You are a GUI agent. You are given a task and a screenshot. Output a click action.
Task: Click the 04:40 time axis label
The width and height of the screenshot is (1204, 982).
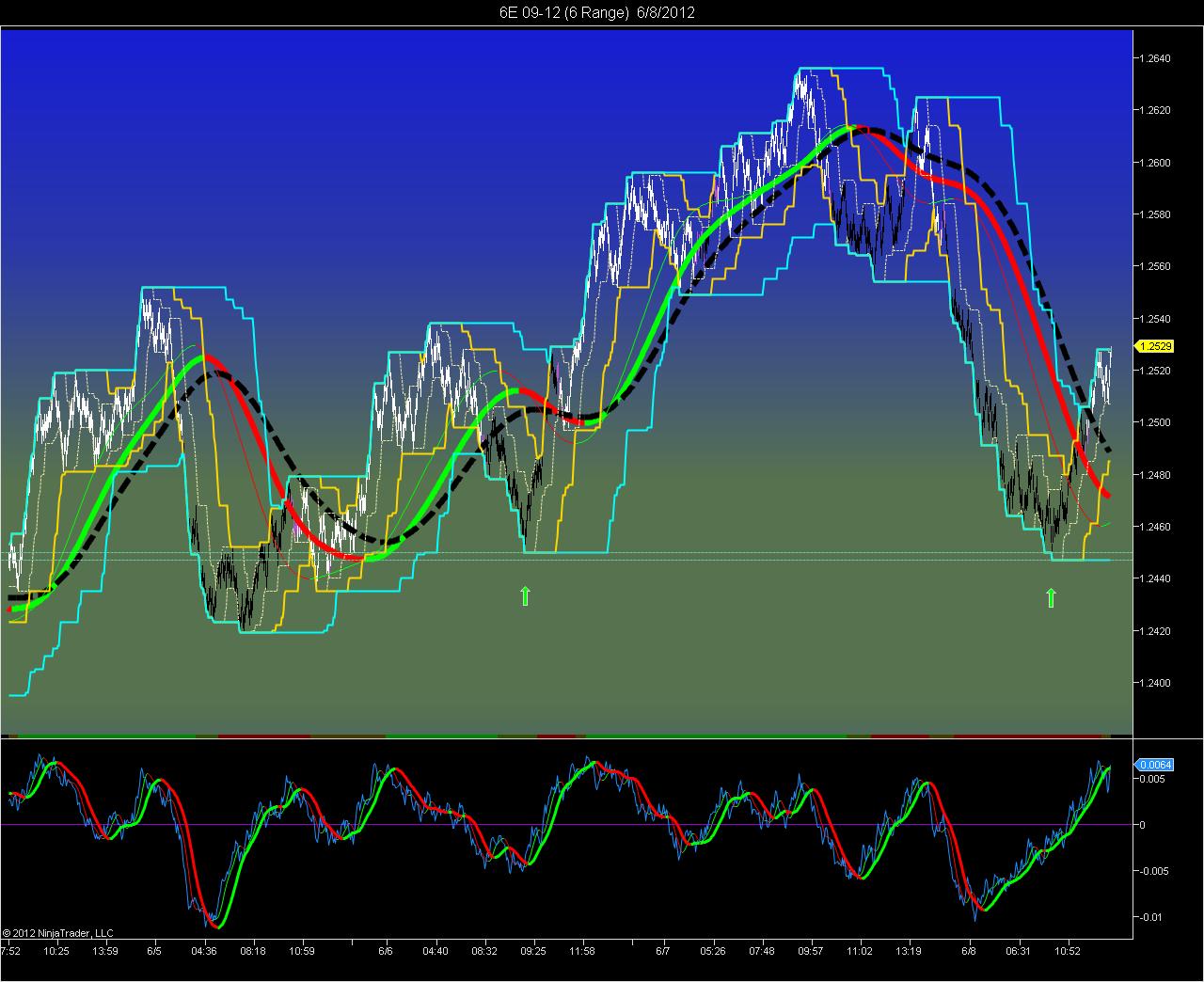tap(436, 951)
